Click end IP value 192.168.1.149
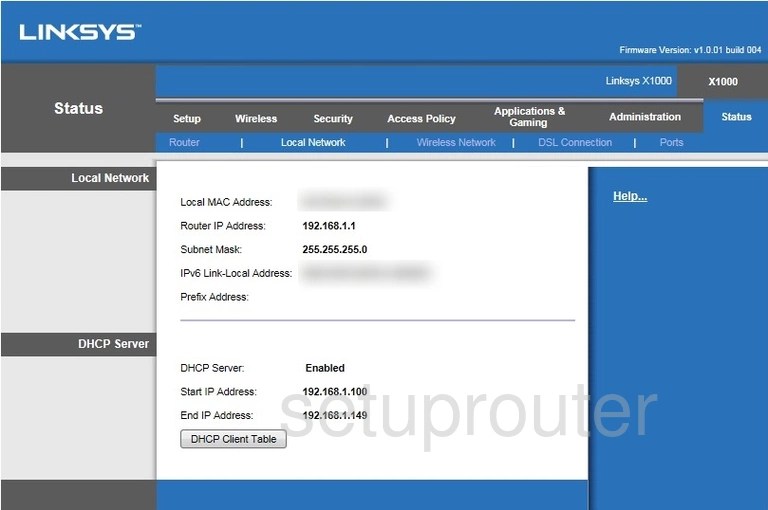The height and width of the screenshot is (510, 768). tap(335, 415)
